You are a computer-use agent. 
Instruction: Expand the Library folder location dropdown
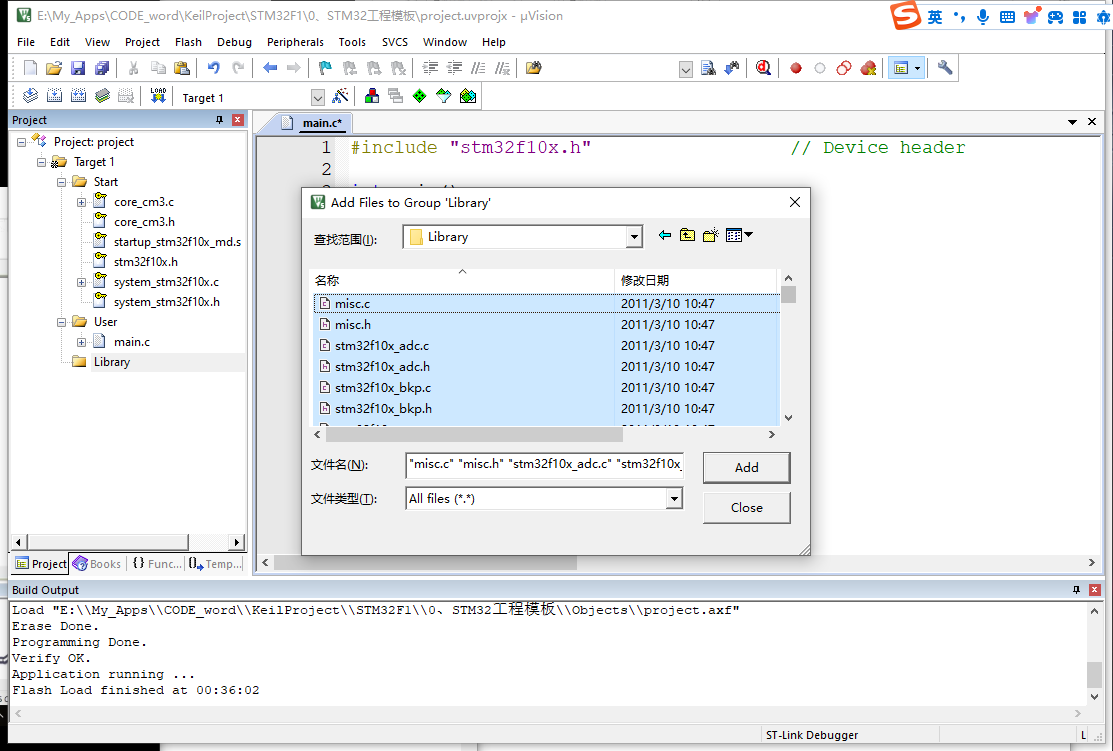tap(634, 237)
